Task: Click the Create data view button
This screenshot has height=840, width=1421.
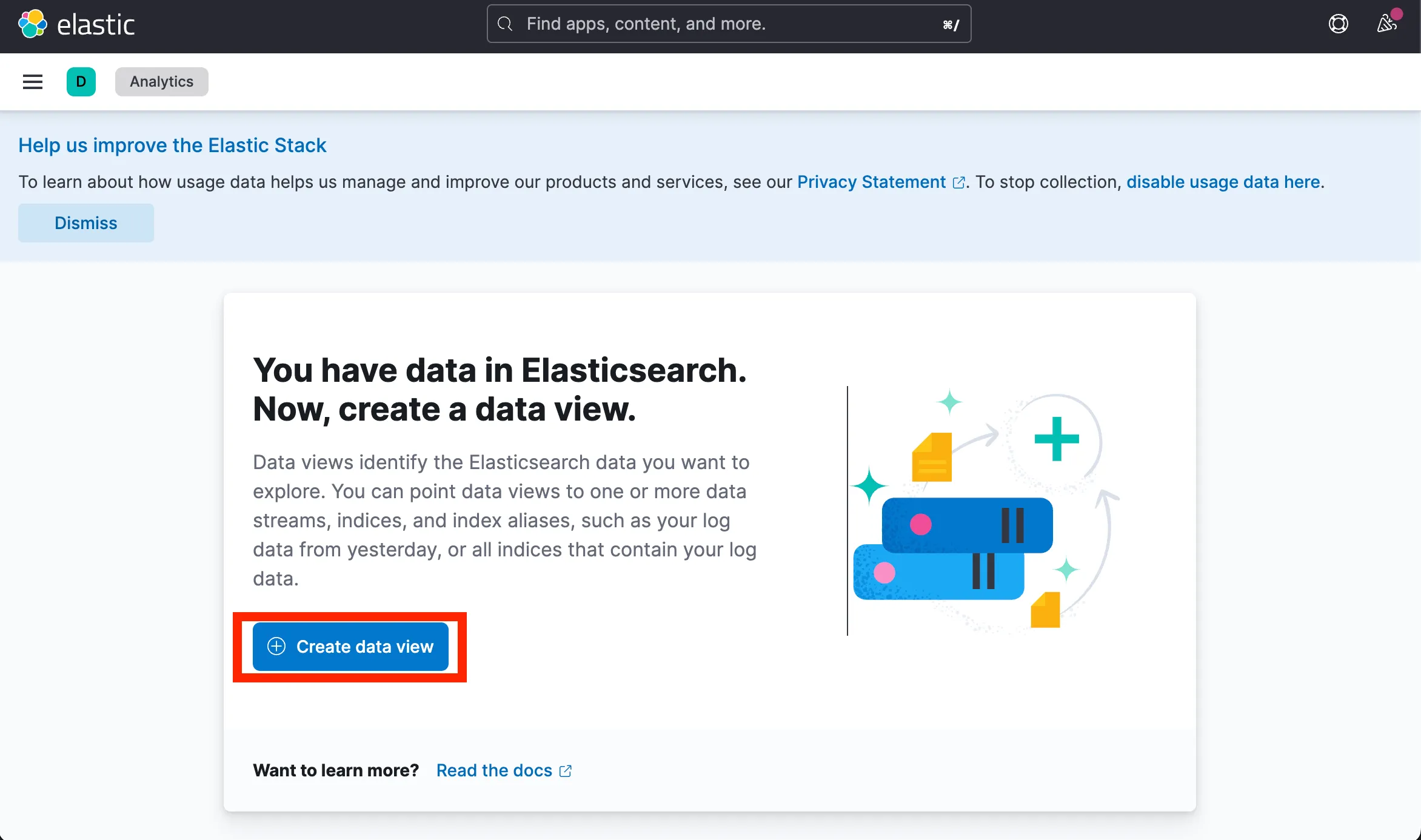Action: (350, 647)
